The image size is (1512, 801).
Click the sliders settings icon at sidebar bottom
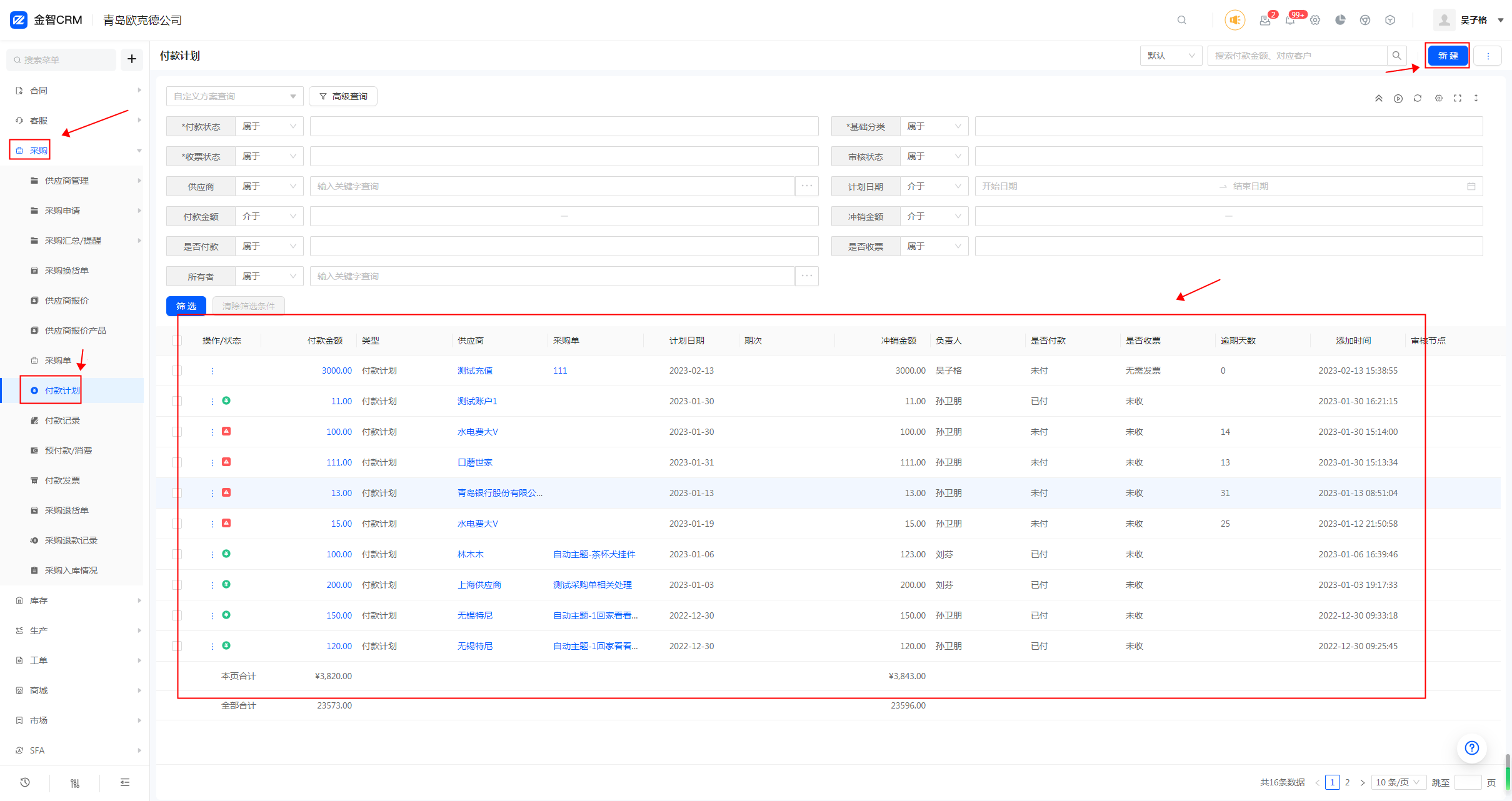(x=75, y=783)
